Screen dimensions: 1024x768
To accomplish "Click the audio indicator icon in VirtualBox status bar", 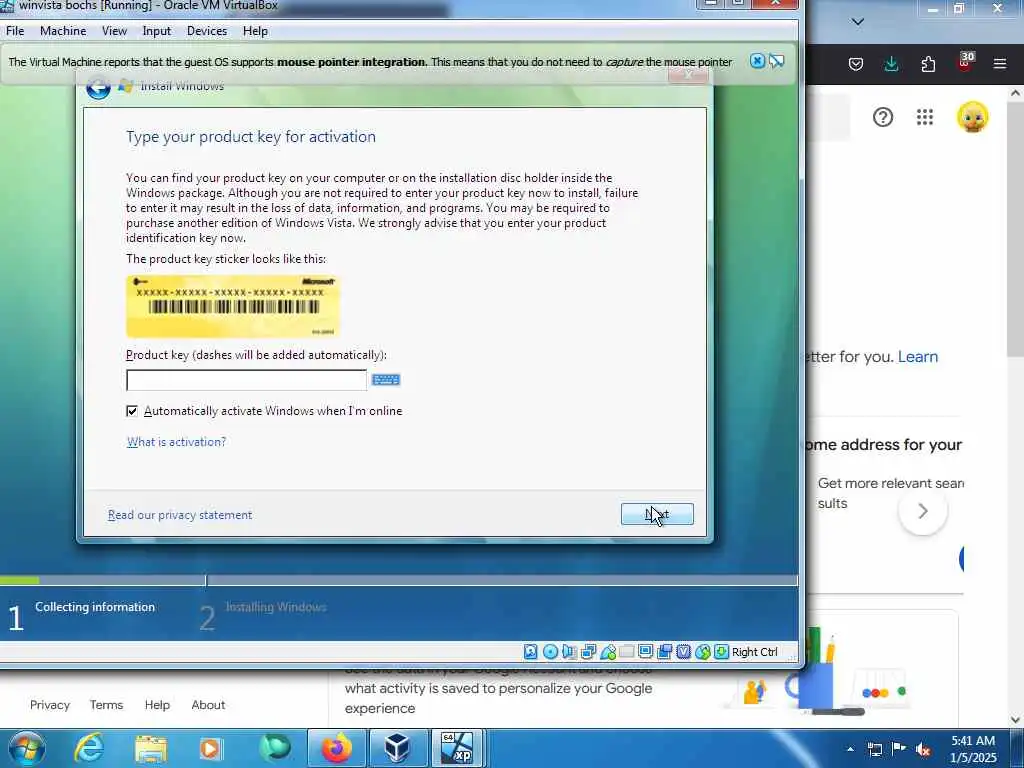I will click(569, 652).
